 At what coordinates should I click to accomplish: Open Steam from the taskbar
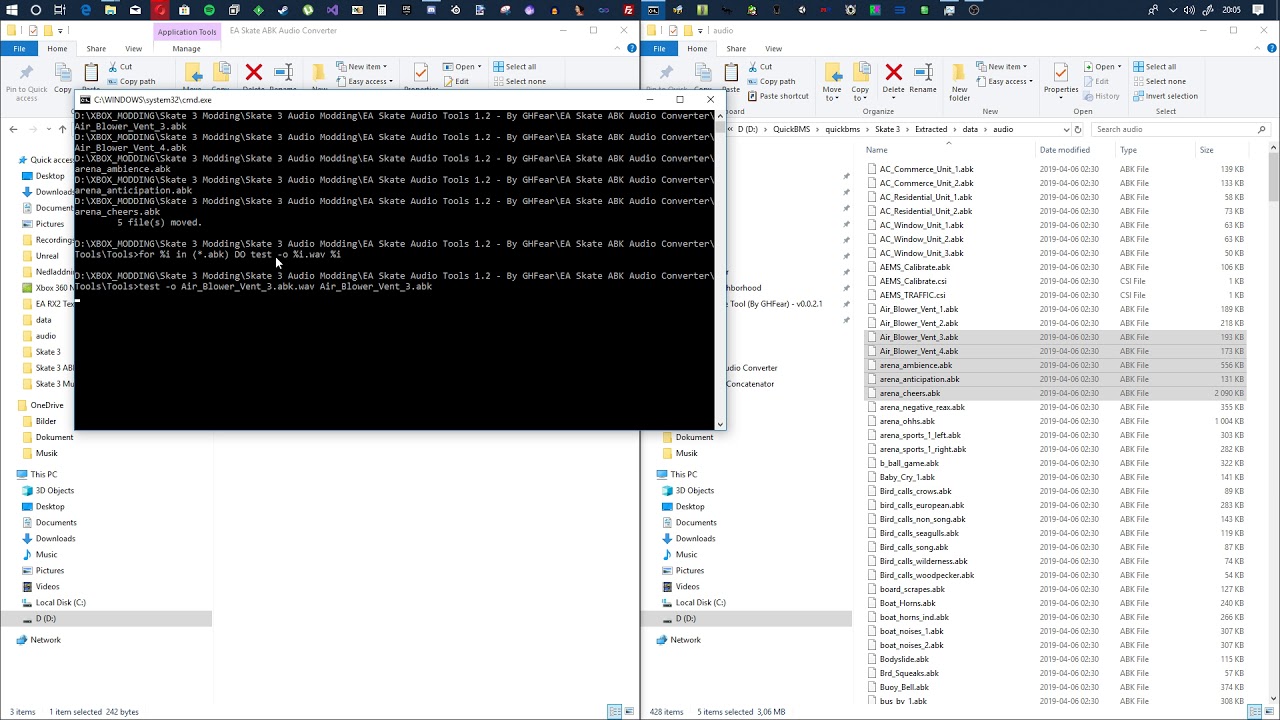point(283,10)
